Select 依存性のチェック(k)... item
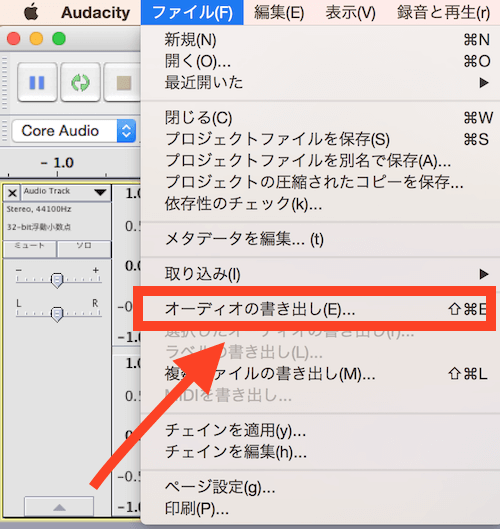The image size is (500, 529). click(320, 203)
